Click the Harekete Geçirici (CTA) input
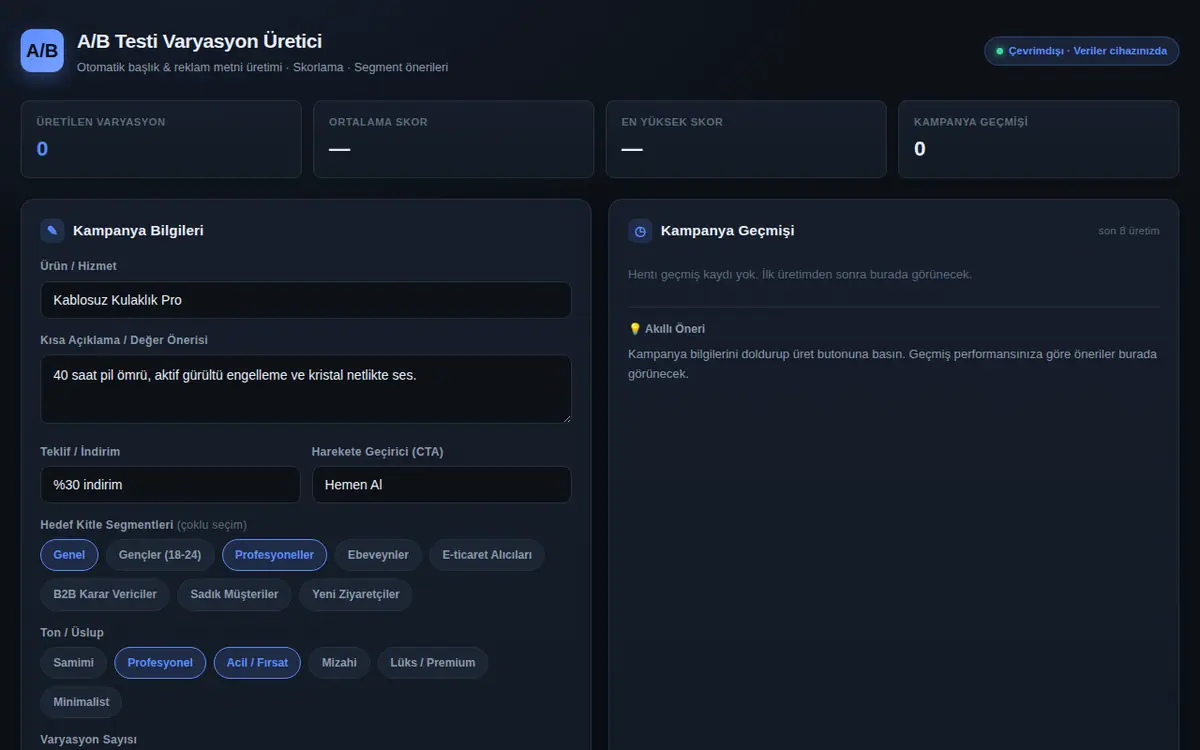 [x=442, y=485]
